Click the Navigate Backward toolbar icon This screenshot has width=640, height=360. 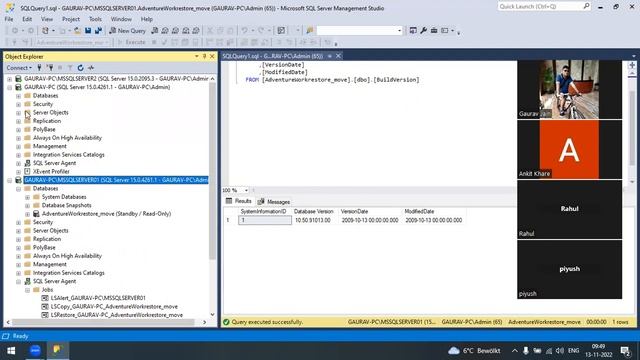pos(15,31)
